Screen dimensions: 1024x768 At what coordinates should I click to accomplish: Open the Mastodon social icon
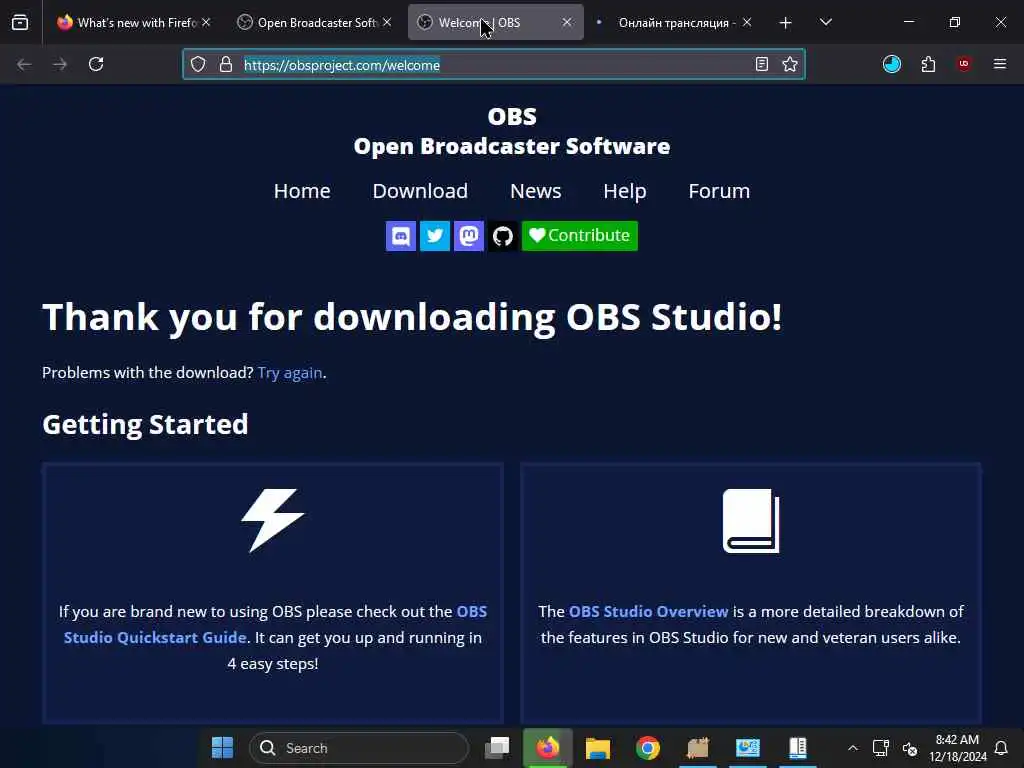(468, 236)
